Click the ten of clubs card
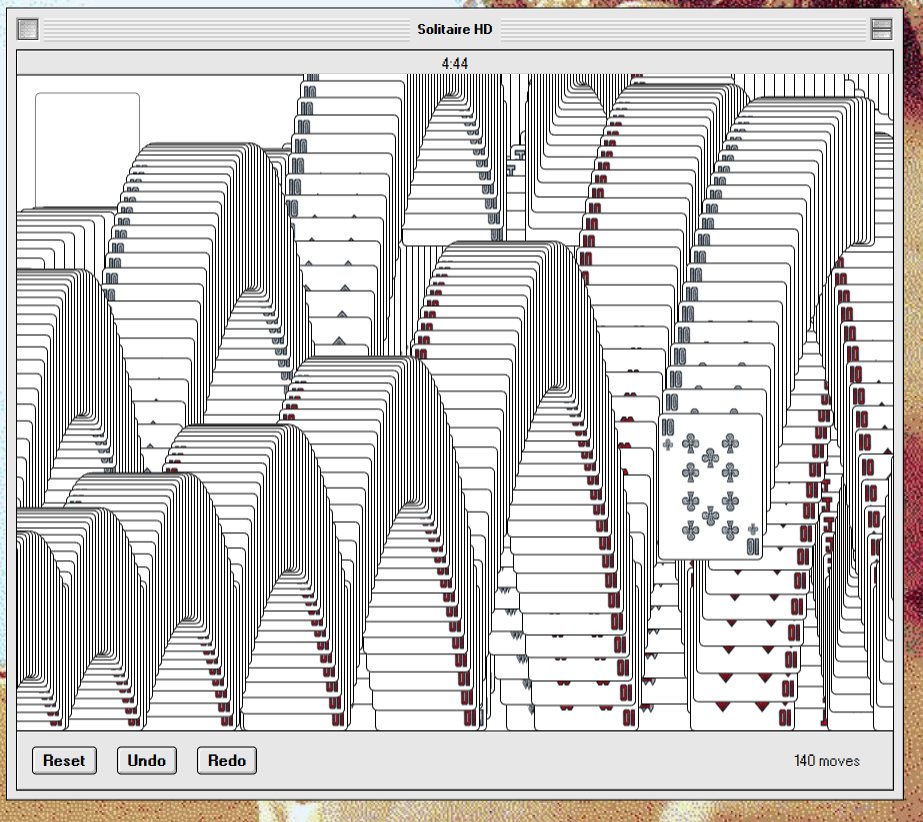 (710, 486)
